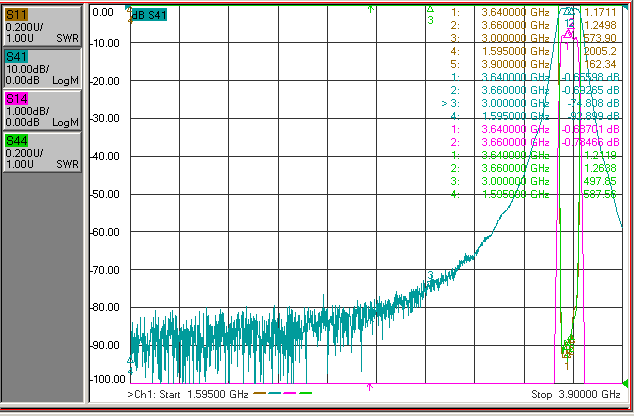Click green triangle marker 3 at top
Image resolution: width=634 pixels, height=416 pixels.
pyautogui.click(x=430, y=15)
